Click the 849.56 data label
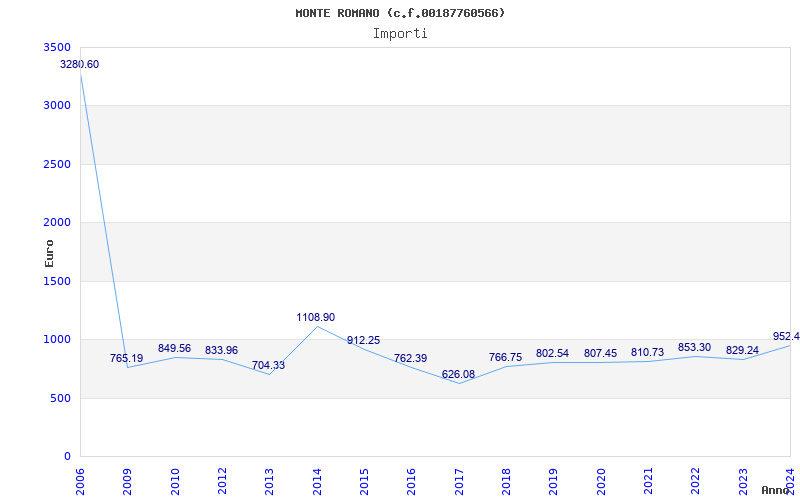800x500 pixels. [x=174, y=348]
